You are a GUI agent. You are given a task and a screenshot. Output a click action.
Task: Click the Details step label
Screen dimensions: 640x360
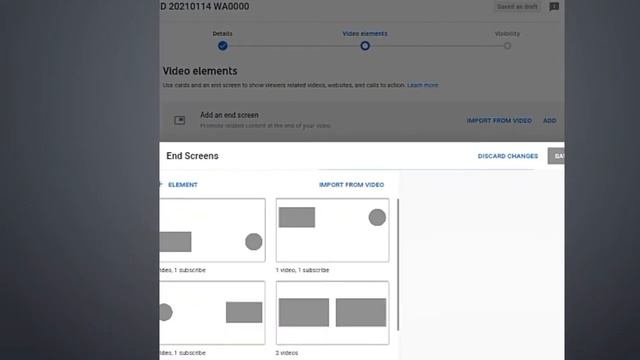click(222, 33)
